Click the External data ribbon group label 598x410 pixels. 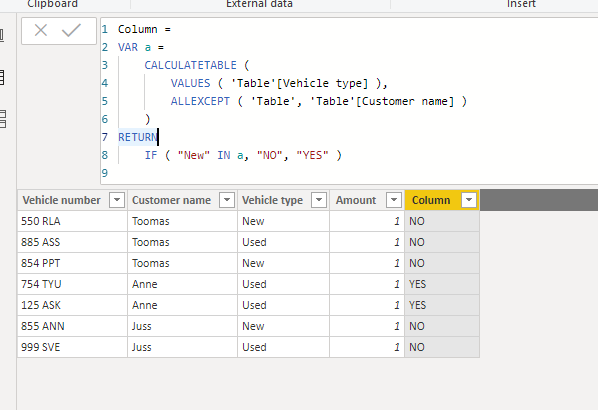[x=259, y=4]
